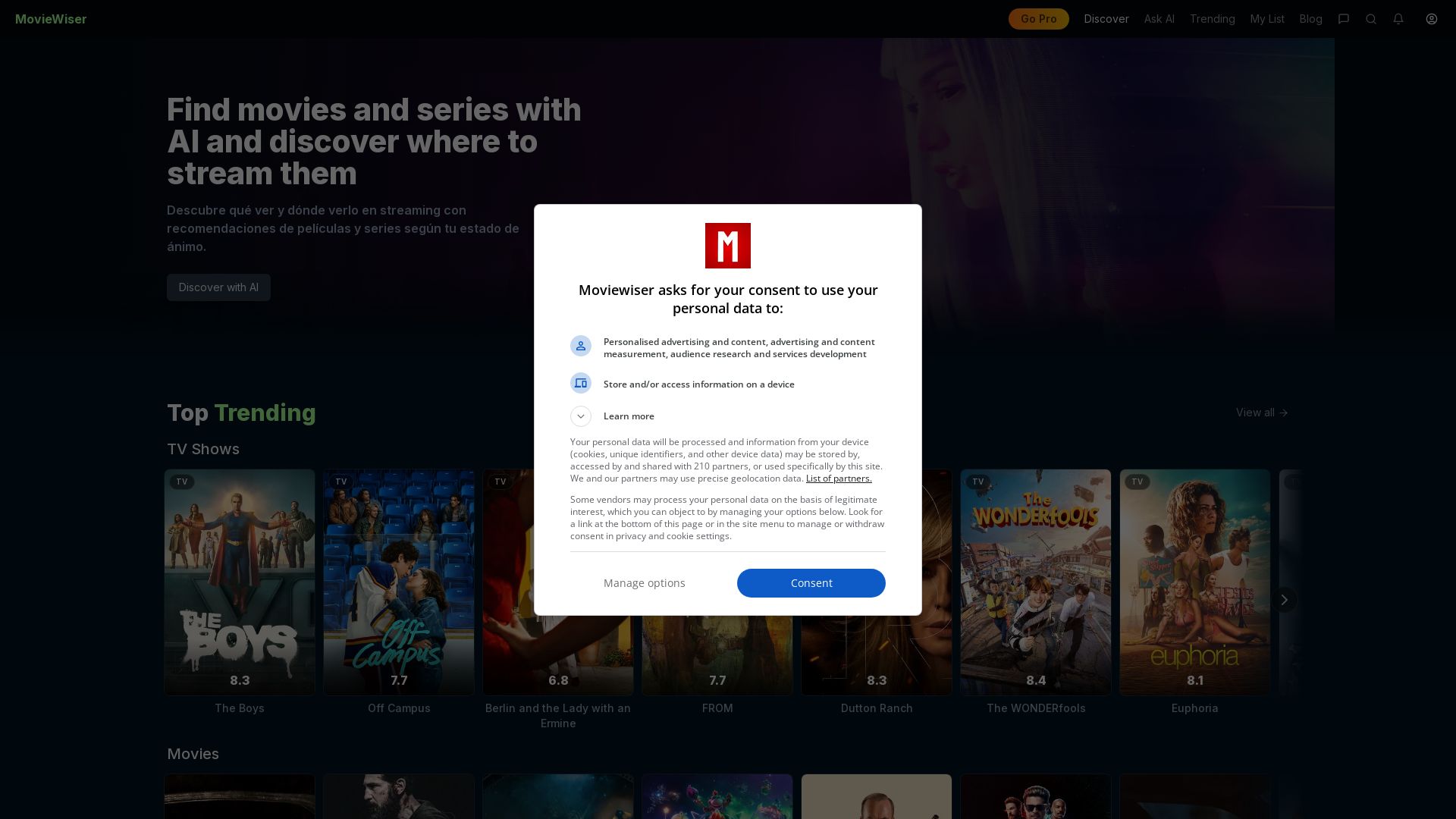Click the Discover with AI button
Viewport: 1456px width, 819px height.
[218, 287]
